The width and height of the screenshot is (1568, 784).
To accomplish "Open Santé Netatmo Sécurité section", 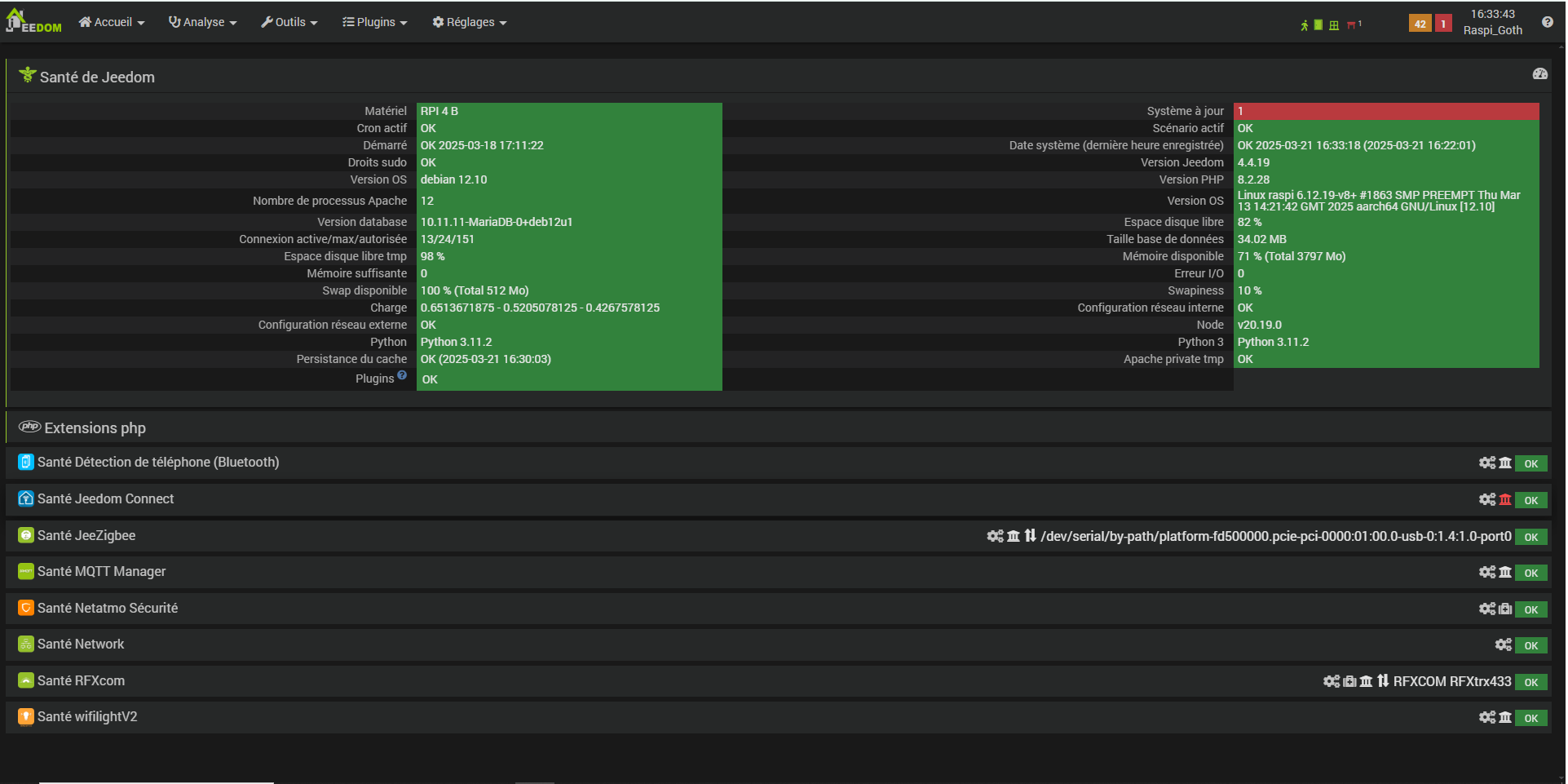I will coord(108,609).
